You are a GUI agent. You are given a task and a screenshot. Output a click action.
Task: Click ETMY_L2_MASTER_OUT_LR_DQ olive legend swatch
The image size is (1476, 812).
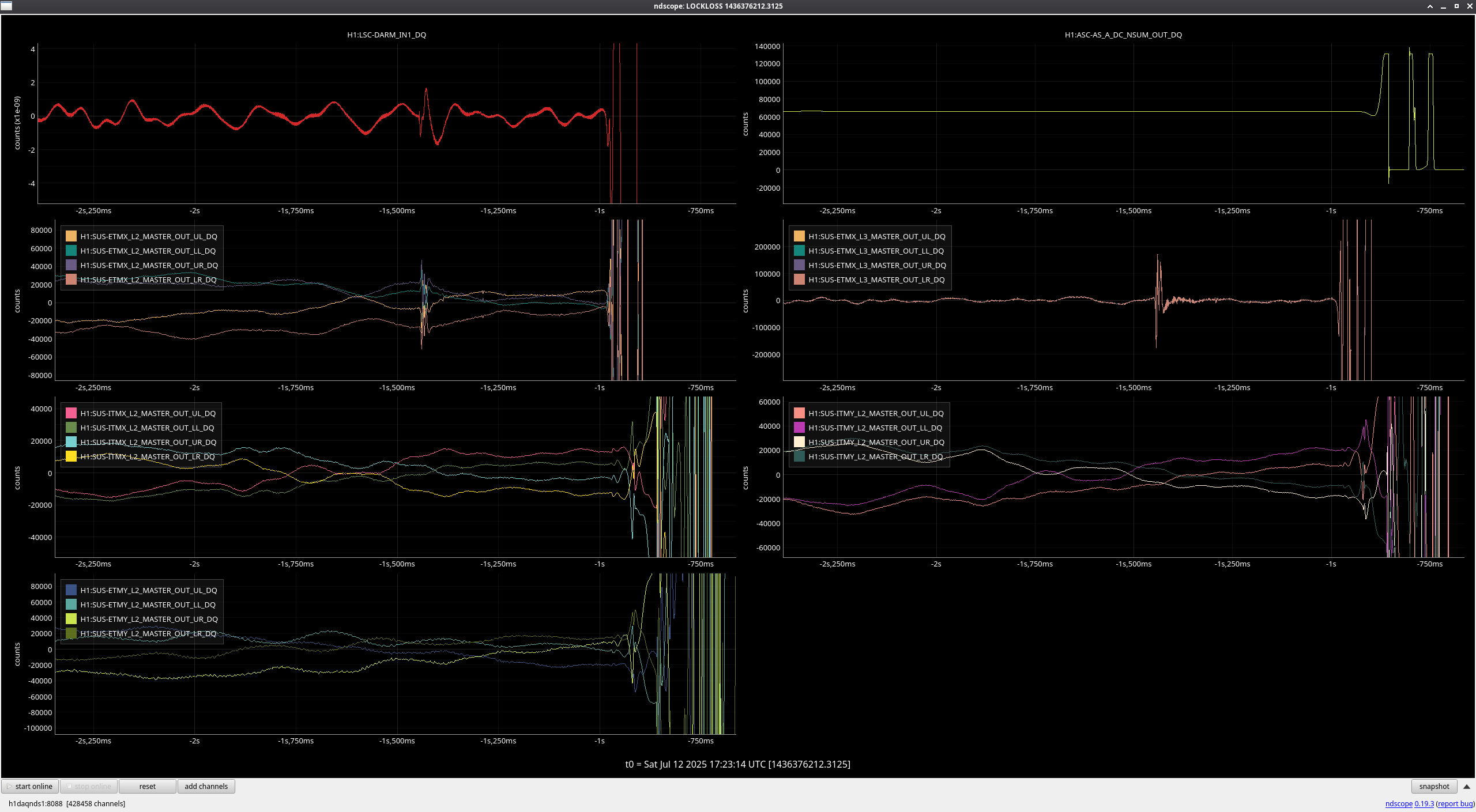point(71,633)
